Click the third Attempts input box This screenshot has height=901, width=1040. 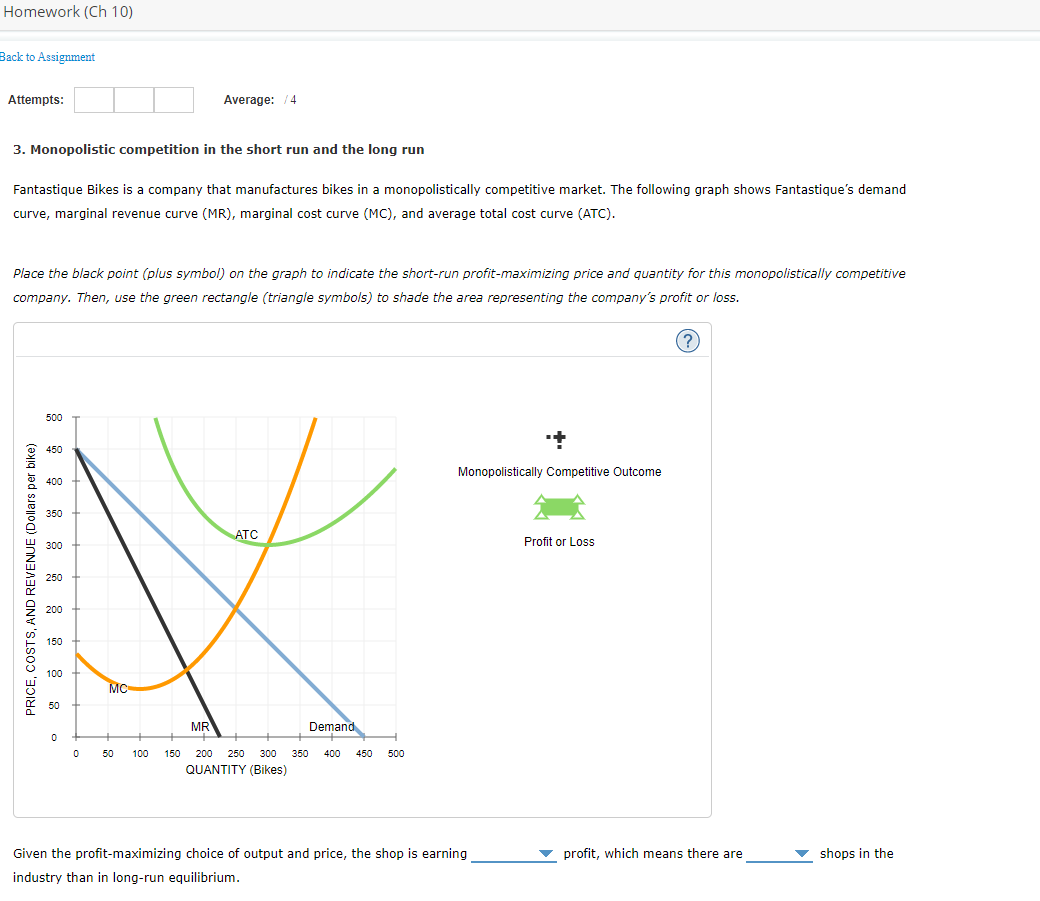click(174, 100)
